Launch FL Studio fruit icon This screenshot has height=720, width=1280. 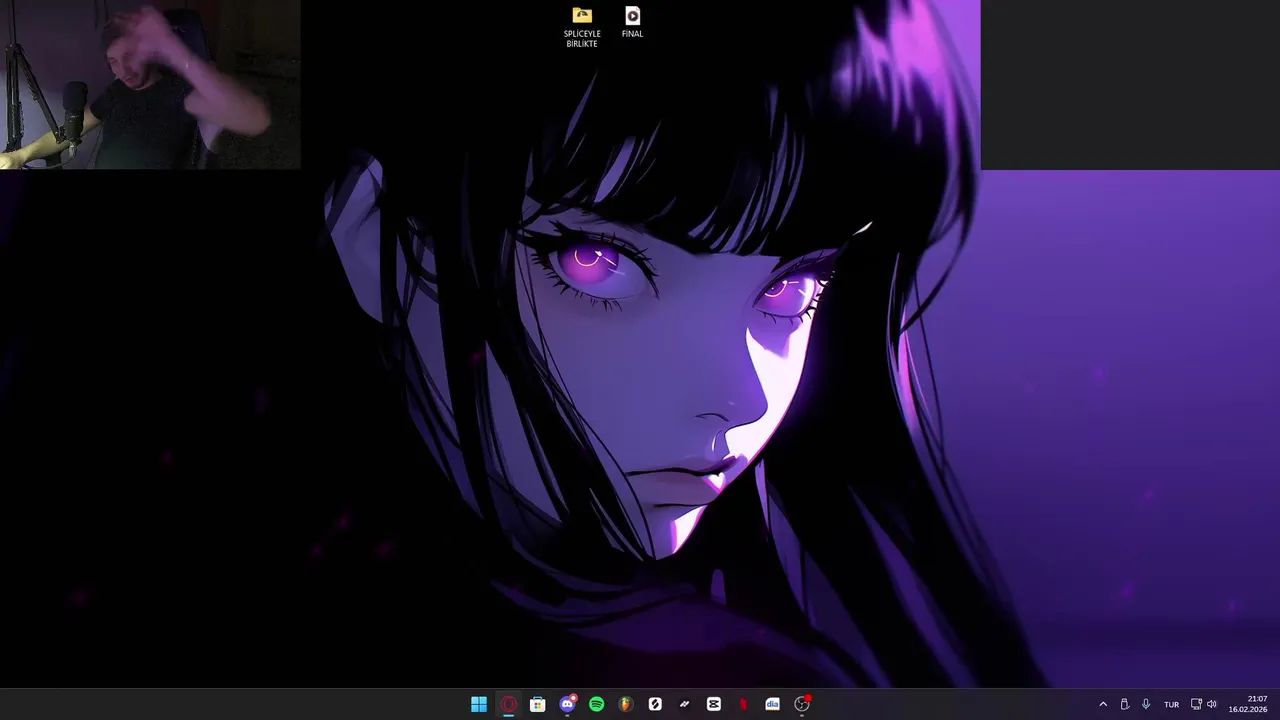626,704
